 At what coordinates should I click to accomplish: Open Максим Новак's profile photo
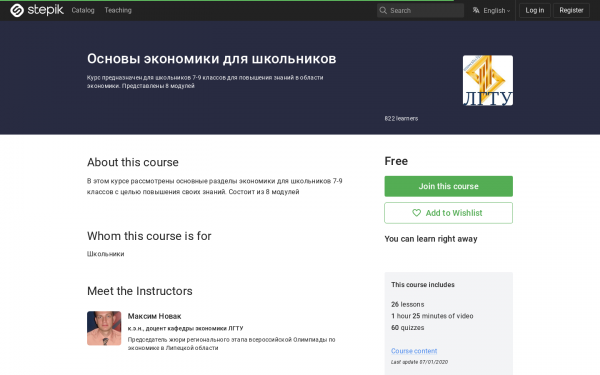coord(104,328)
